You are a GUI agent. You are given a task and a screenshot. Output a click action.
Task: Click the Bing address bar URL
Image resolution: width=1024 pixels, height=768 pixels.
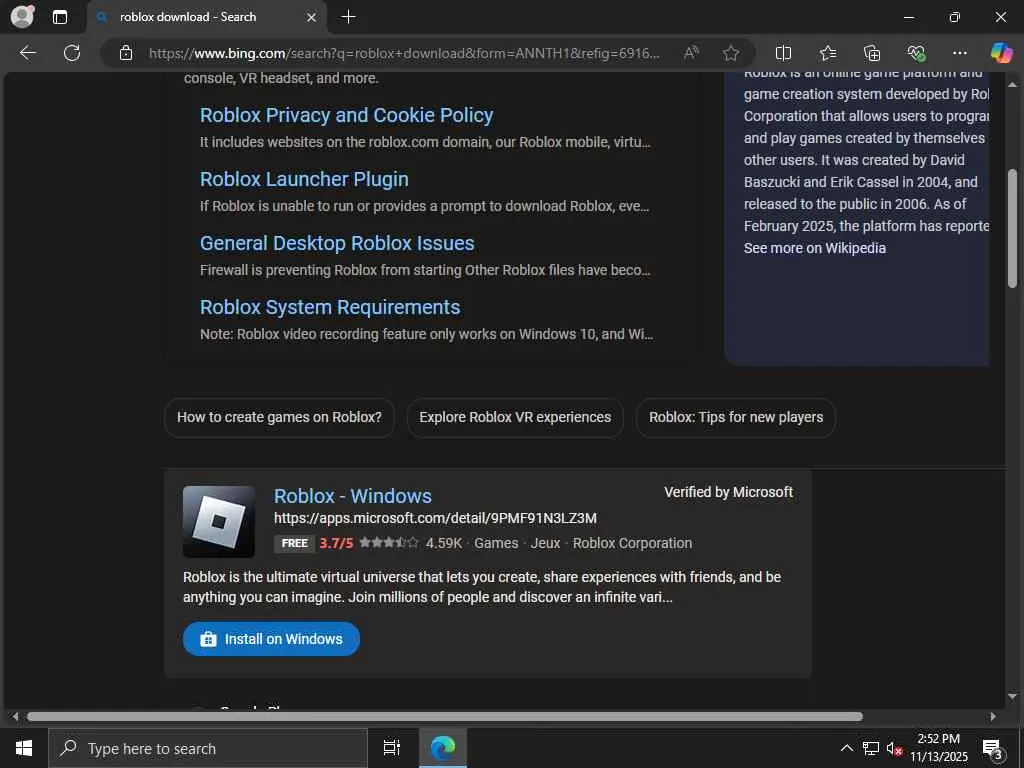[x=404, y=53]
